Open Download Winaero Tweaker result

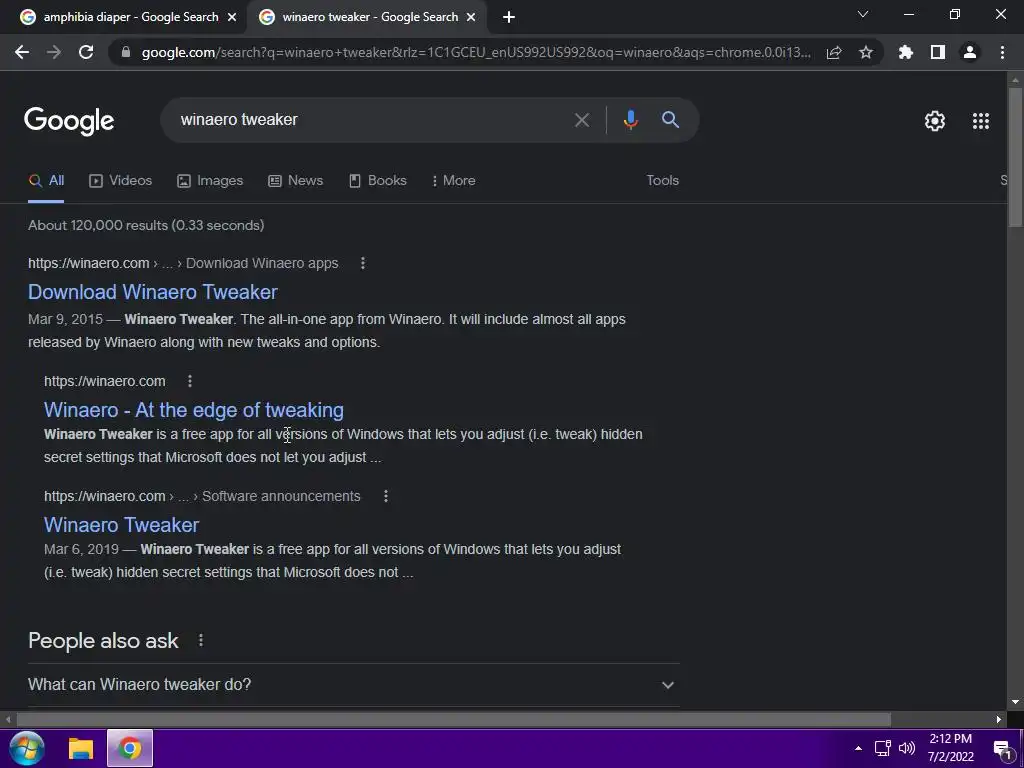tap(153, 292)
